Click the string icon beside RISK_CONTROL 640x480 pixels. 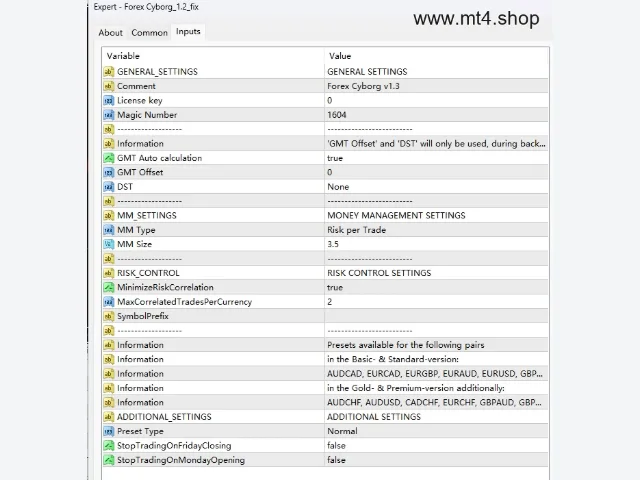tap(109, 273)
